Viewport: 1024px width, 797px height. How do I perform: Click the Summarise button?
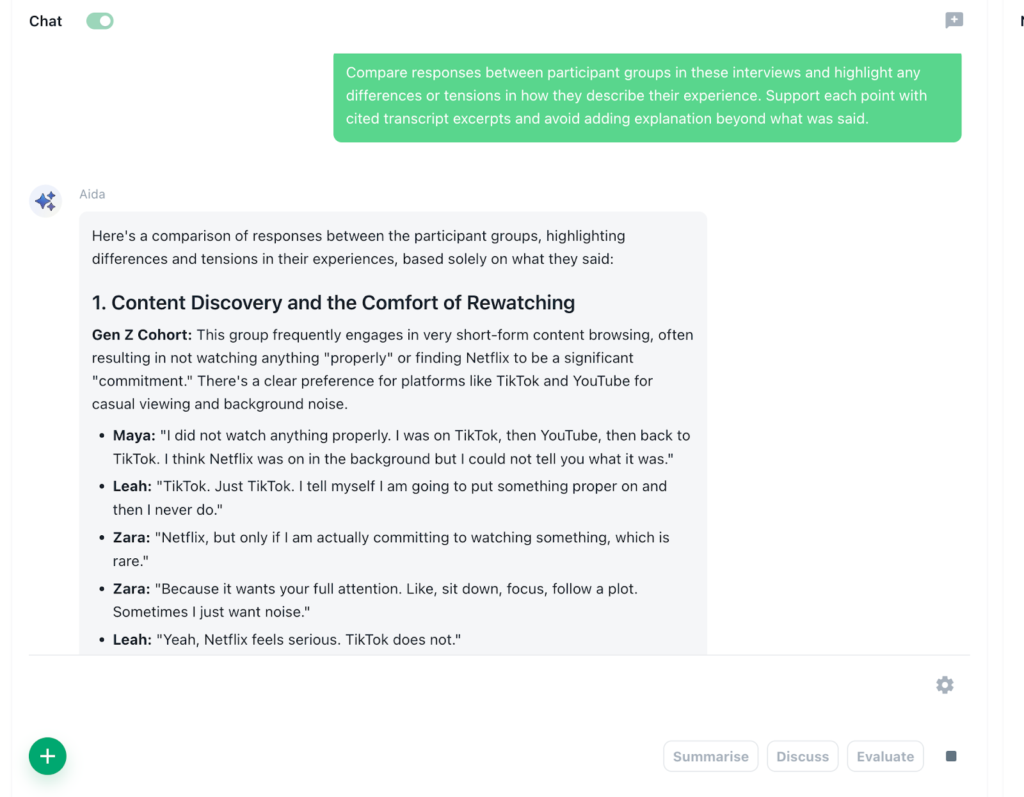coord(710,756)
